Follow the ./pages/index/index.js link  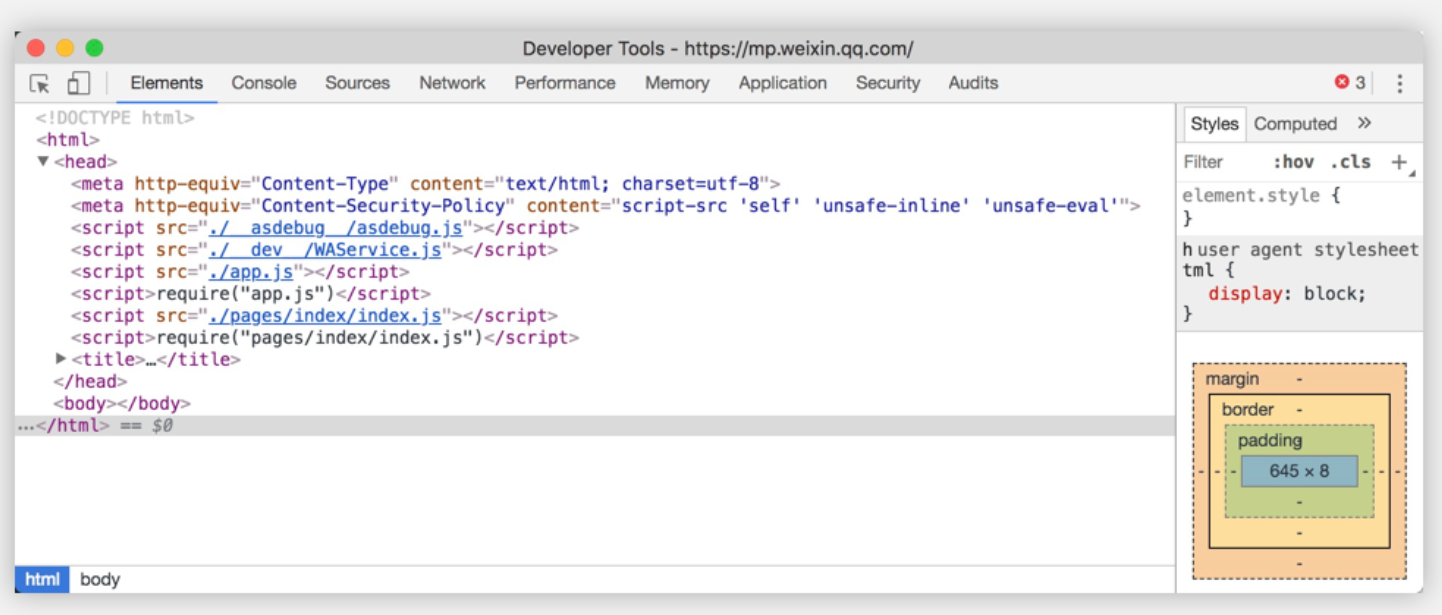click(x=325, y=316)
